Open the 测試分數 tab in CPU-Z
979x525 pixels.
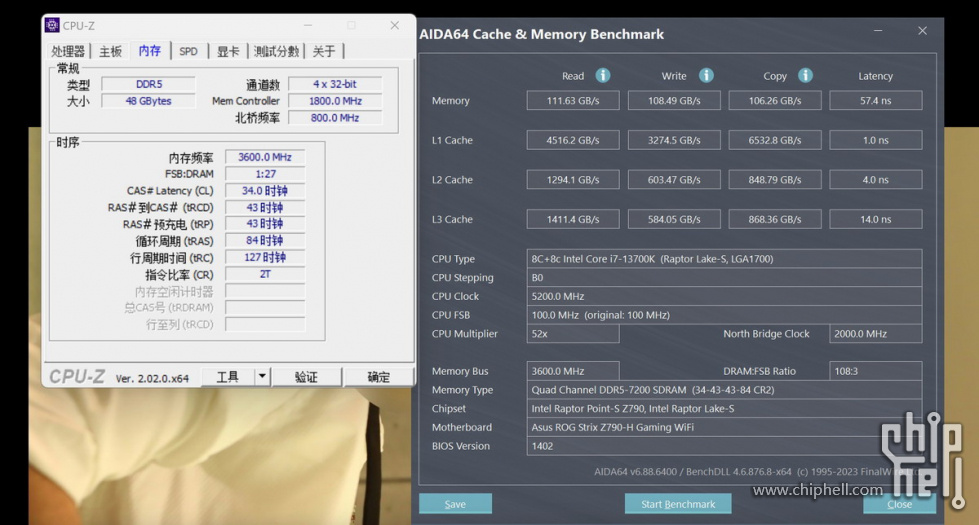coord(276,51)
